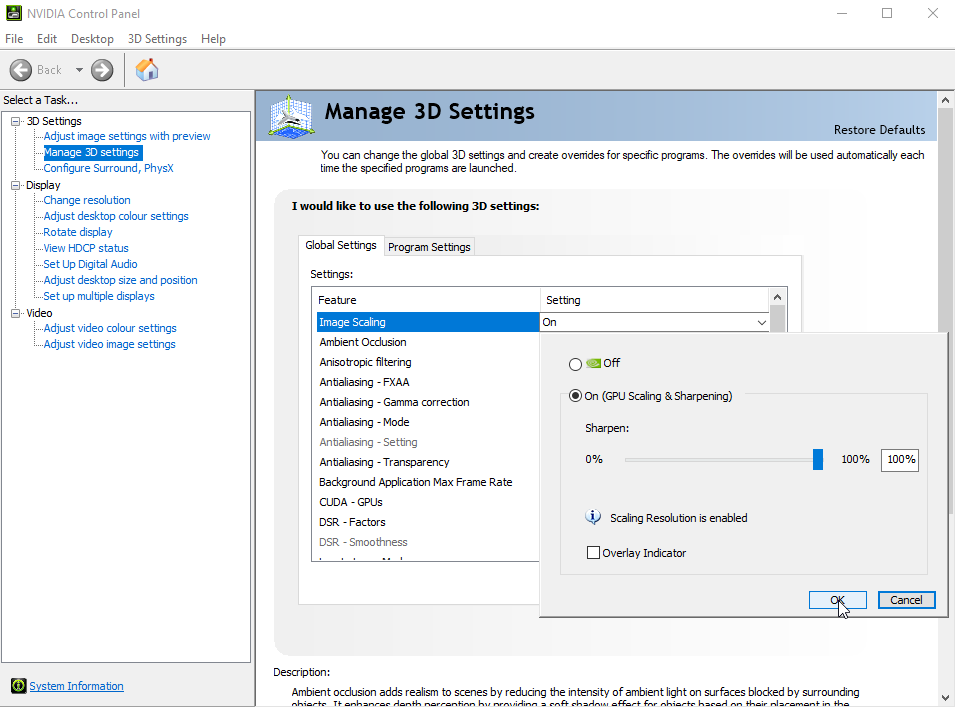This screenshot has width=955, height=707.
Task: Click the Back arrow icon in toolbar
Action: (22, 70)
